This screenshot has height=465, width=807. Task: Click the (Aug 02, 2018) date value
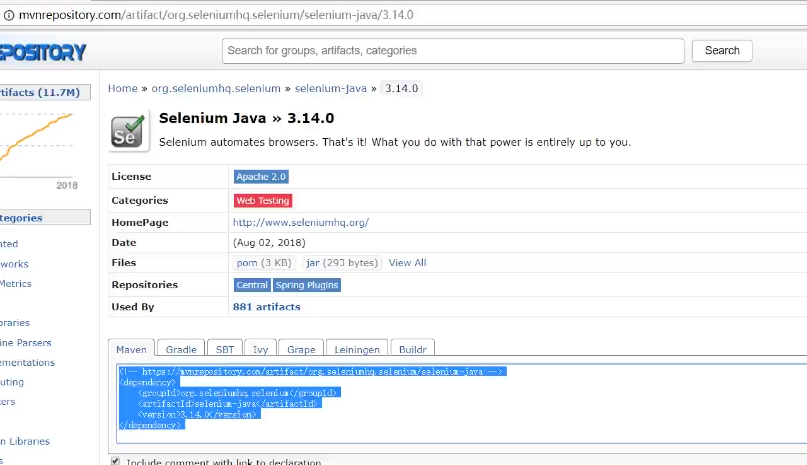click(x=269, y=243)
